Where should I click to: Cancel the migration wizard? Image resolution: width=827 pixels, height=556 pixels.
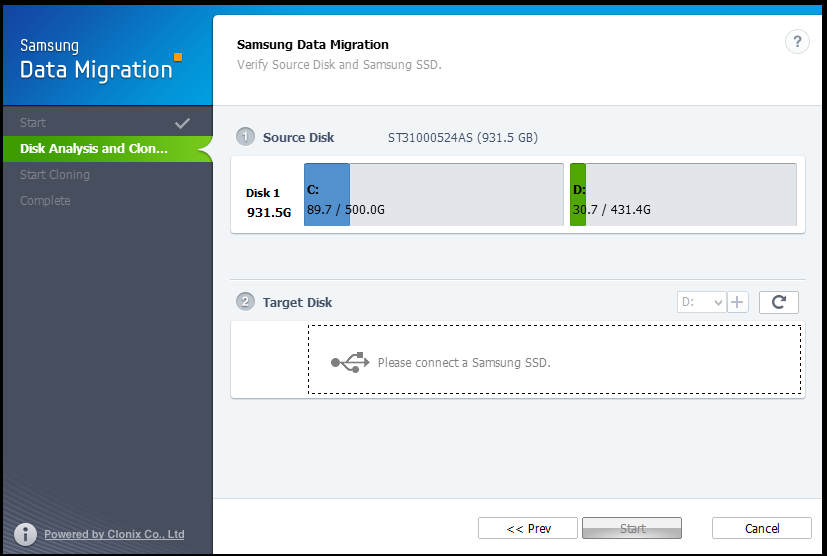tap(762, 528)
